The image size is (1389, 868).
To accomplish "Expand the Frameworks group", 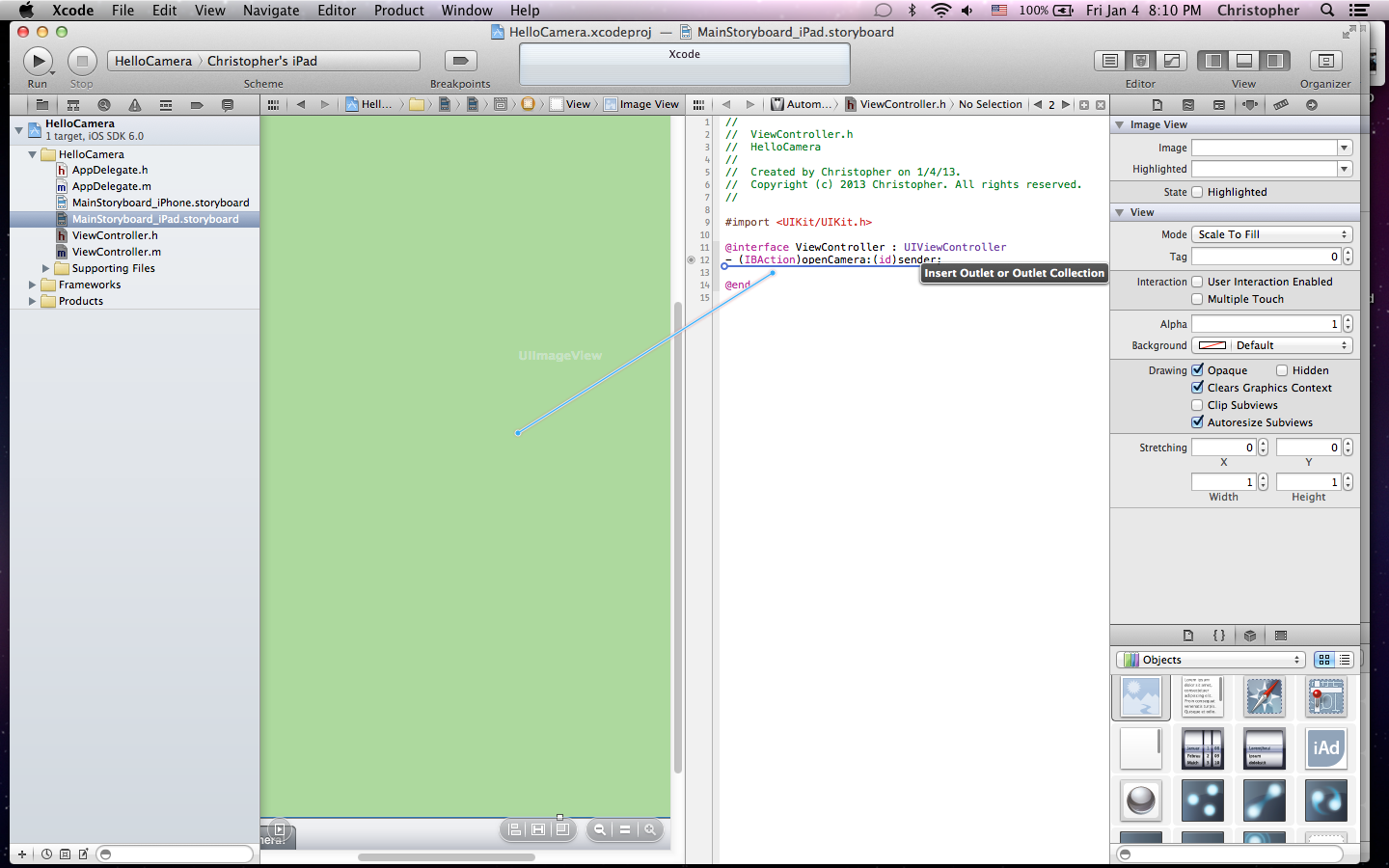I will coord(32,285).
